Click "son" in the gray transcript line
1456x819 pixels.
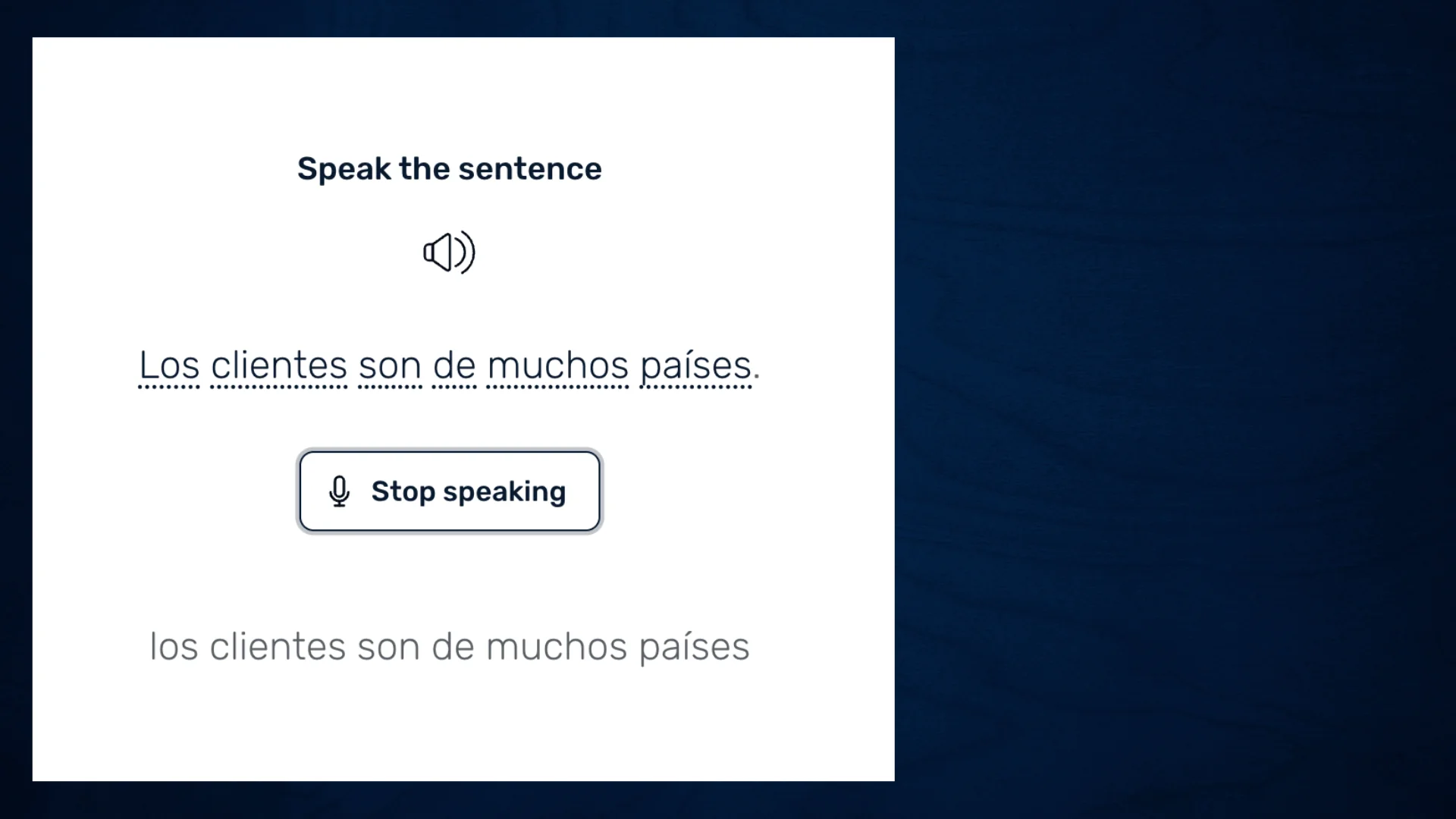(x=388, y=647)
